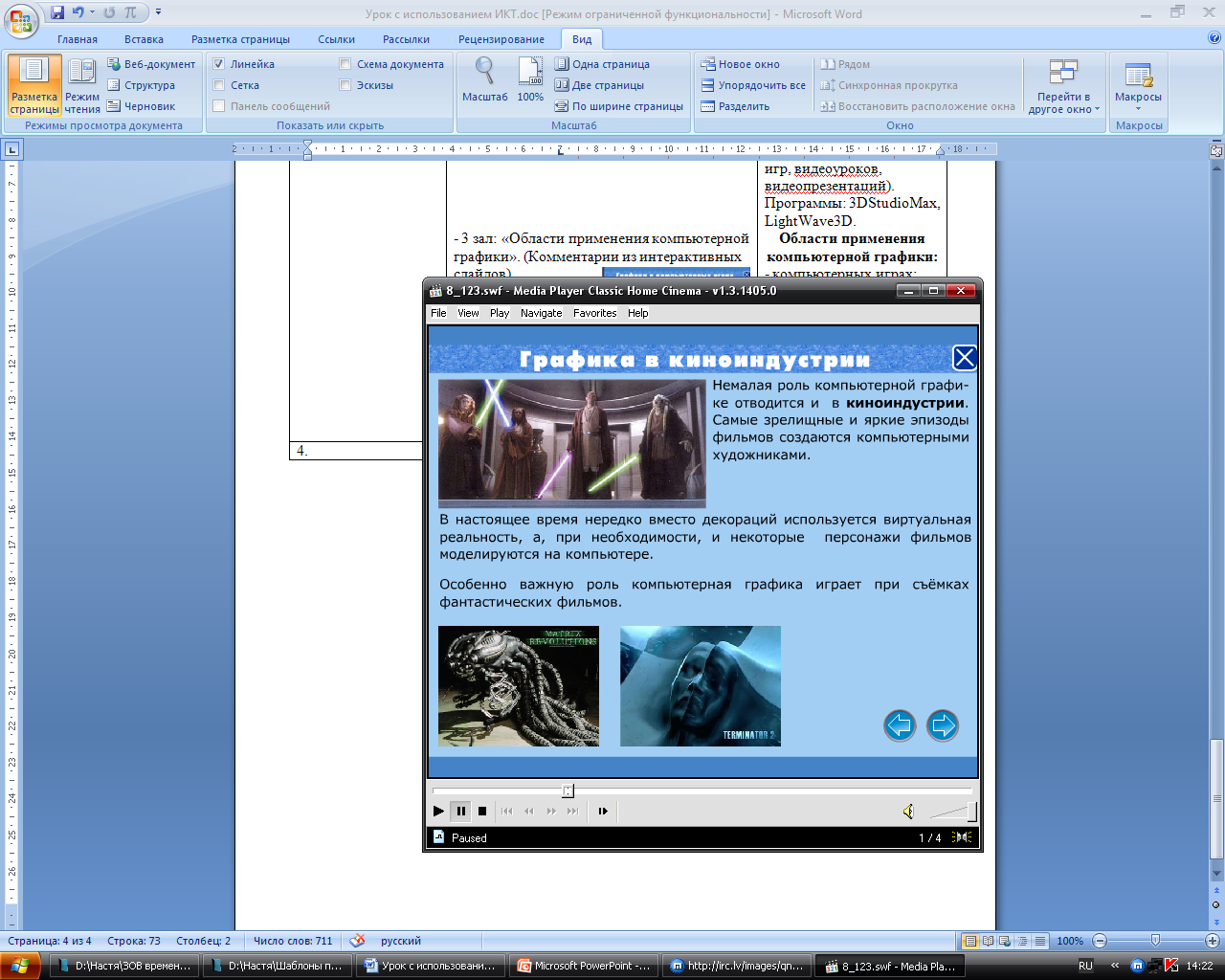Open the Navigate menu in Media Player Classic

pos(542,313)
